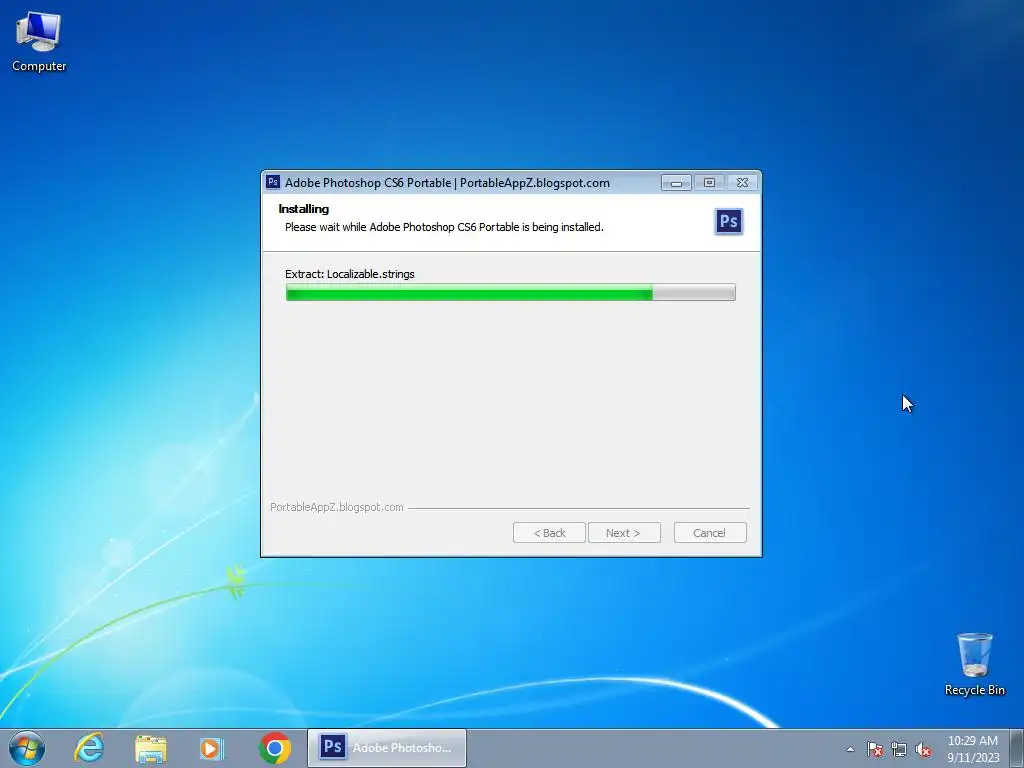
Task: Click the green installation progress bar
Action: pos(511,293)
